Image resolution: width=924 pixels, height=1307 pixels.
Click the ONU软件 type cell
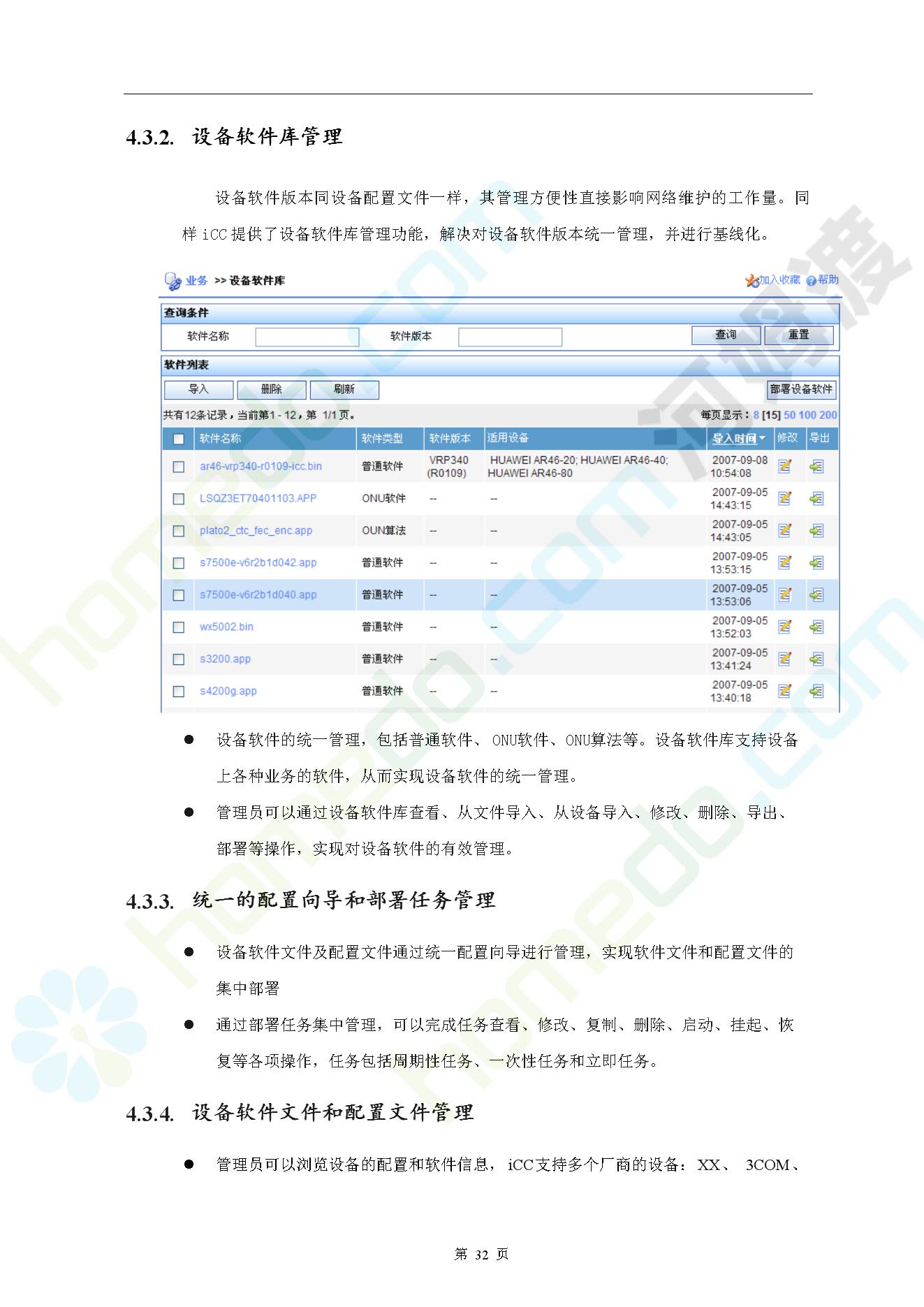[383, 498]
